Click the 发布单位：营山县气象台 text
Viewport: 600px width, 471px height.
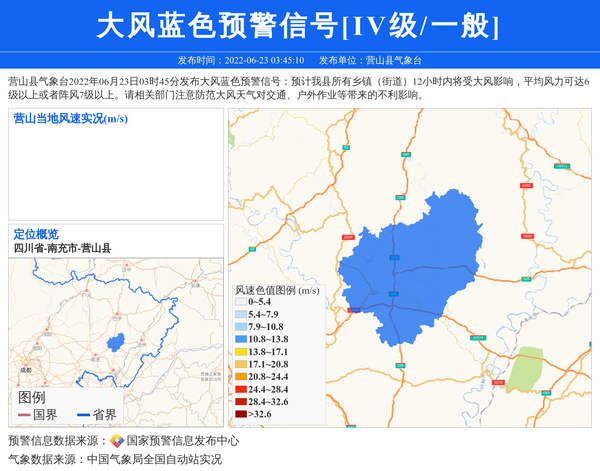point(370,60)
